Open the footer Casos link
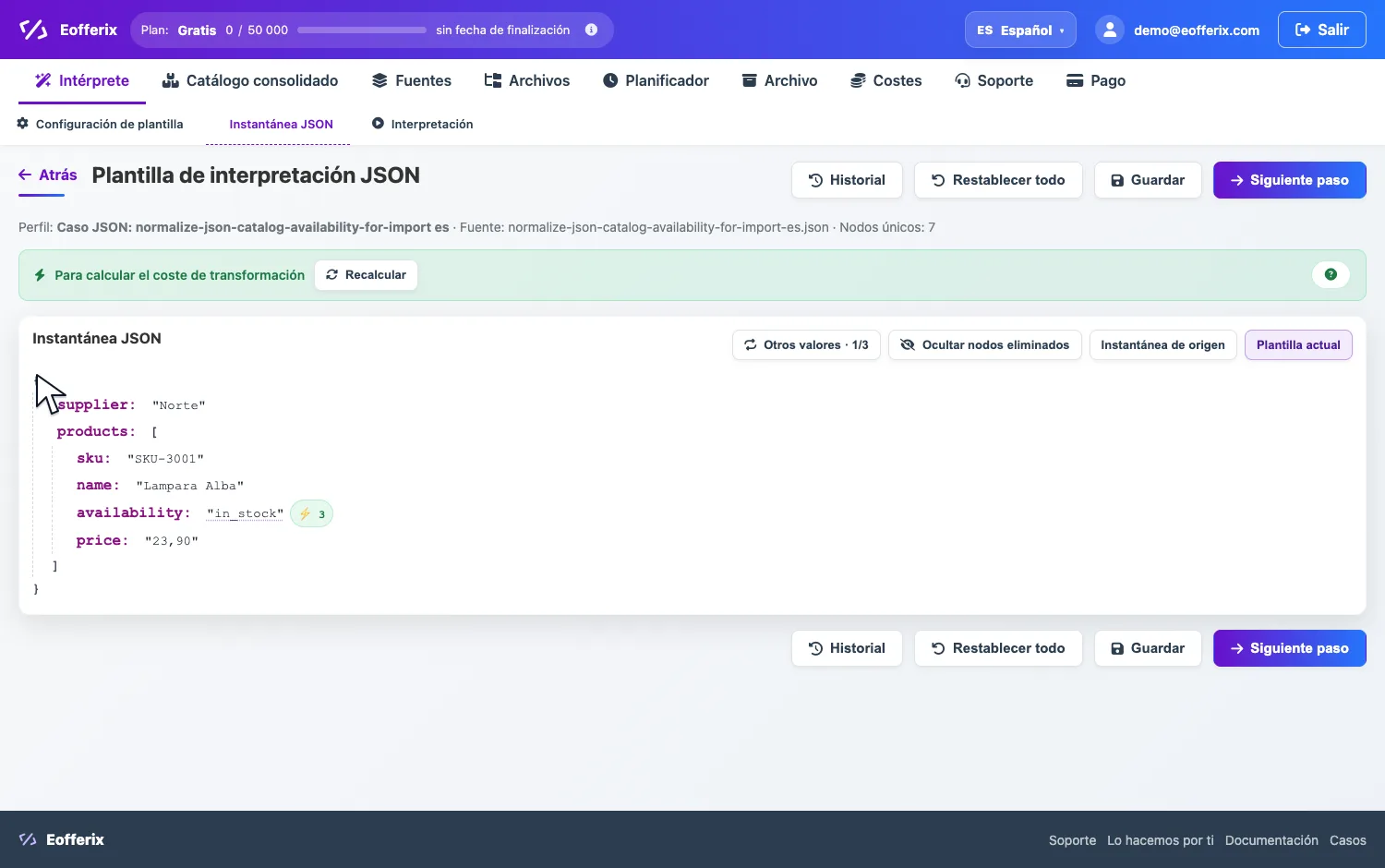 [x=1348, y=840]
